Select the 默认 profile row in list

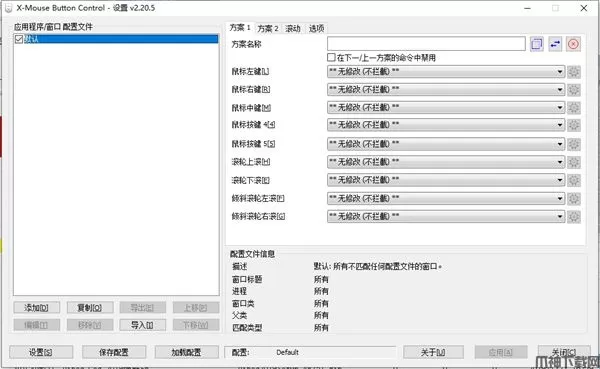click(116, 39)
